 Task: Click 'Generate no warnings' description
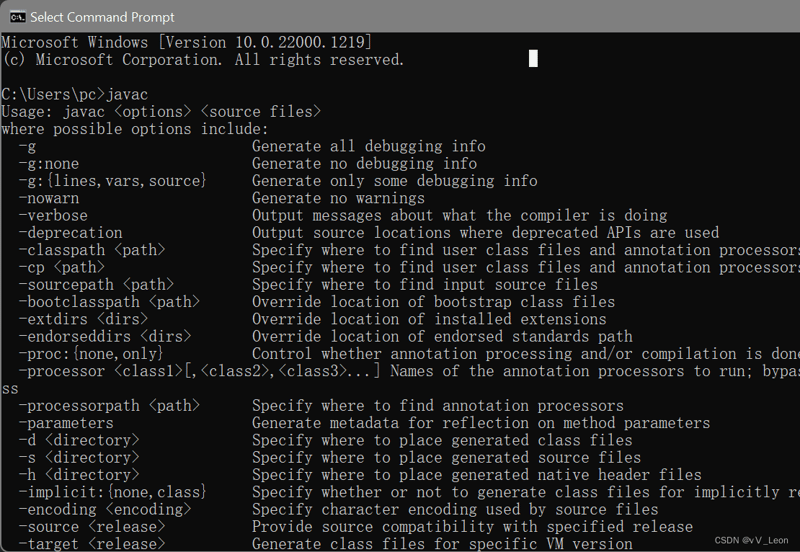pos(338,198)
